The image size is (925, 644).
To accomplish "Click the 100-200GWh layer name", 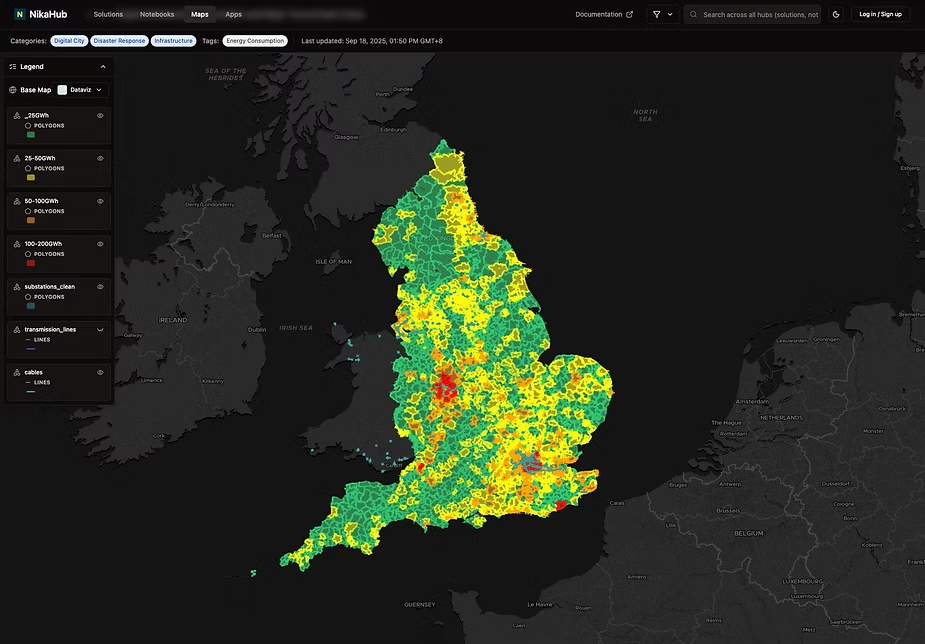I will pos(43,244).
